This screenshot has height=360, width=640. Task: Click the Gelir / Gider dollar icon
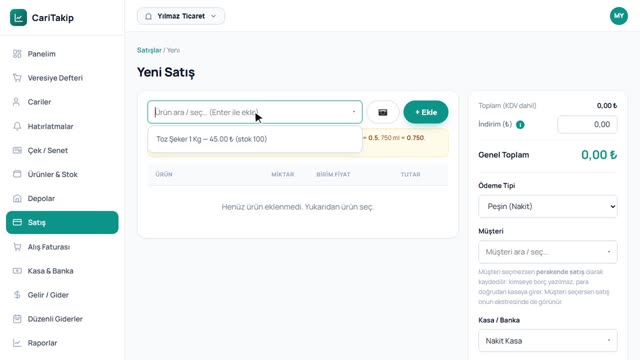point(17,295)
